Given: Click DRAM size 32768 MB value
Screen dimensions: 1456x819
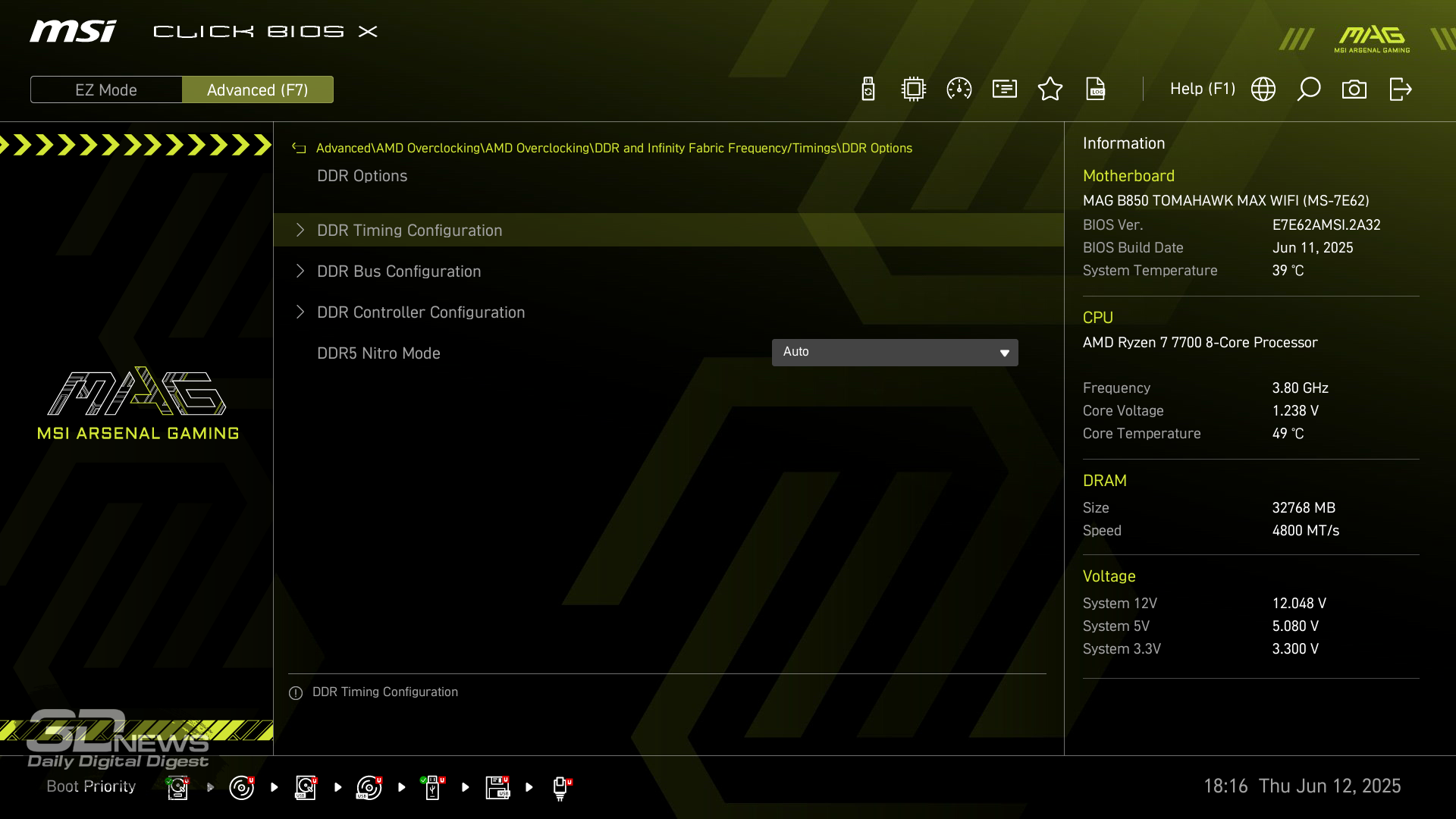Looking at the screenshot, I should pos(1304,508).
